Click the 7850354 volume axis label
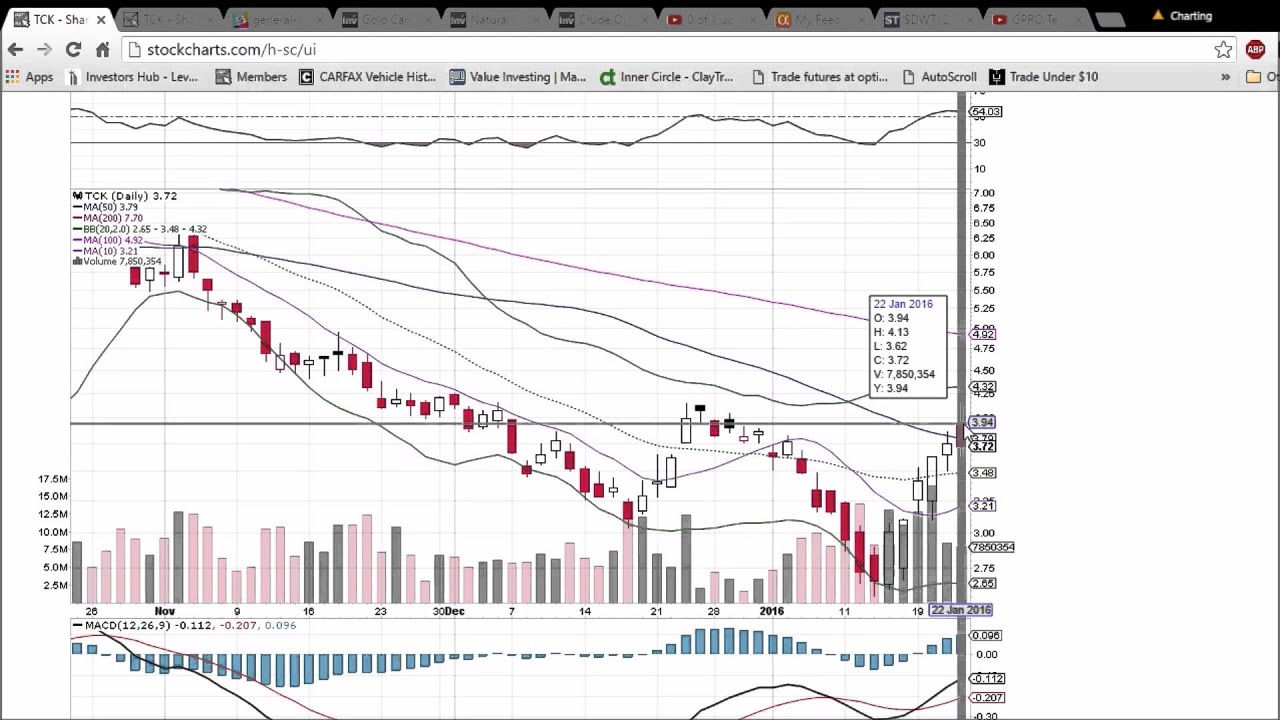 (993, 547)
